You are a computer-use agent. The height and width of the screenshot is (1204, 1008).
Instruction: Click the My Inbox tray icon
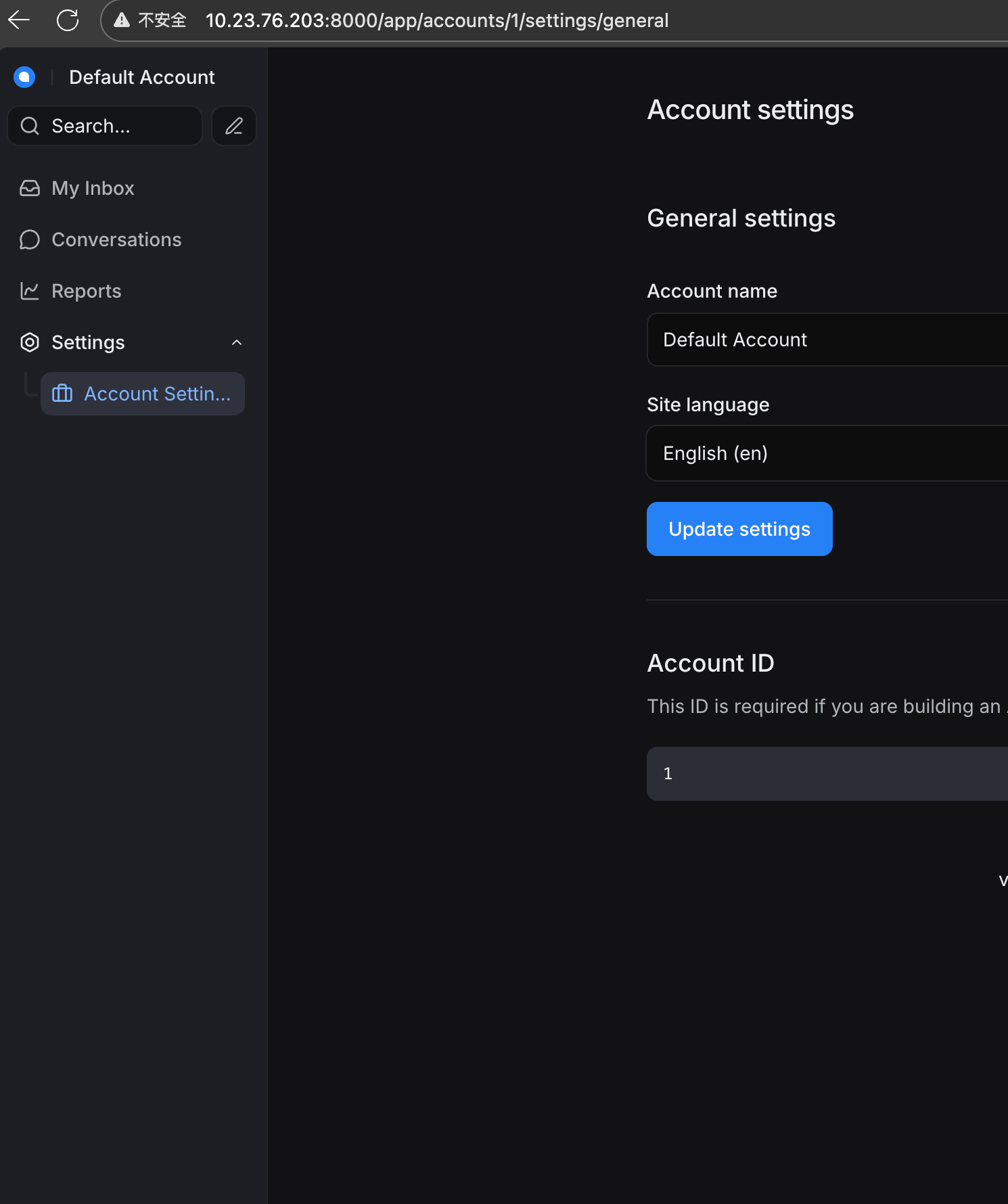click(30, 188)
